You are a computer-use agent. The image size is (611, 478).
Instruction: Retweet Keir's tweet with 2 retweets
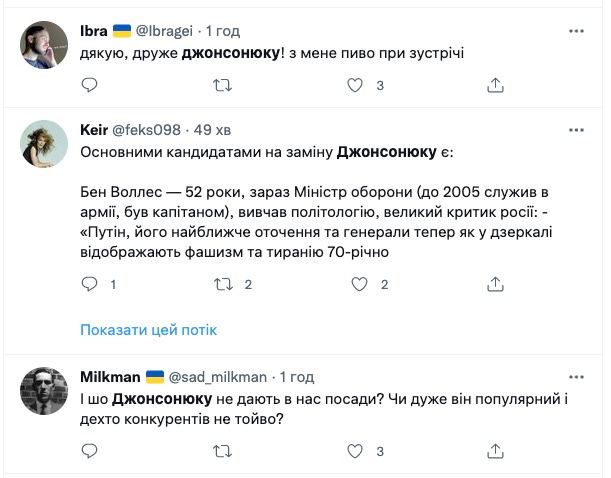[223, 285]
